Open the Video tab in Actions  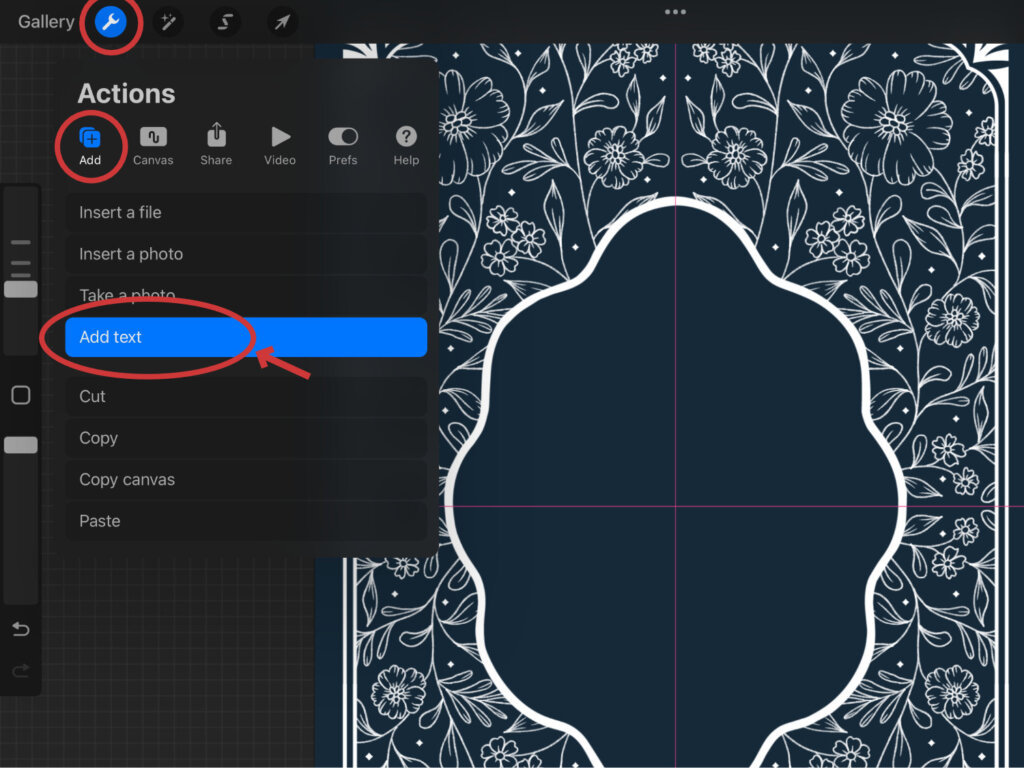point(280,145)
